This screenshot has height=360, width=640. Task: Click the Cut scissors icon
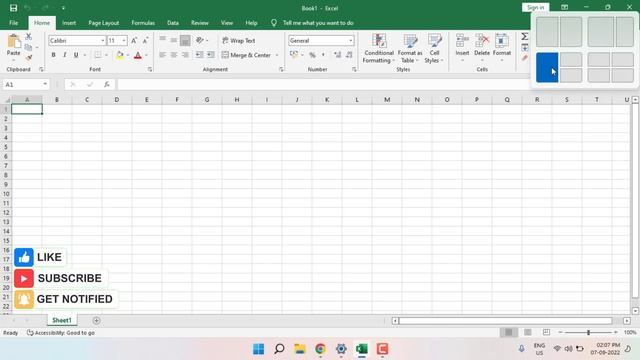(28, 37)
